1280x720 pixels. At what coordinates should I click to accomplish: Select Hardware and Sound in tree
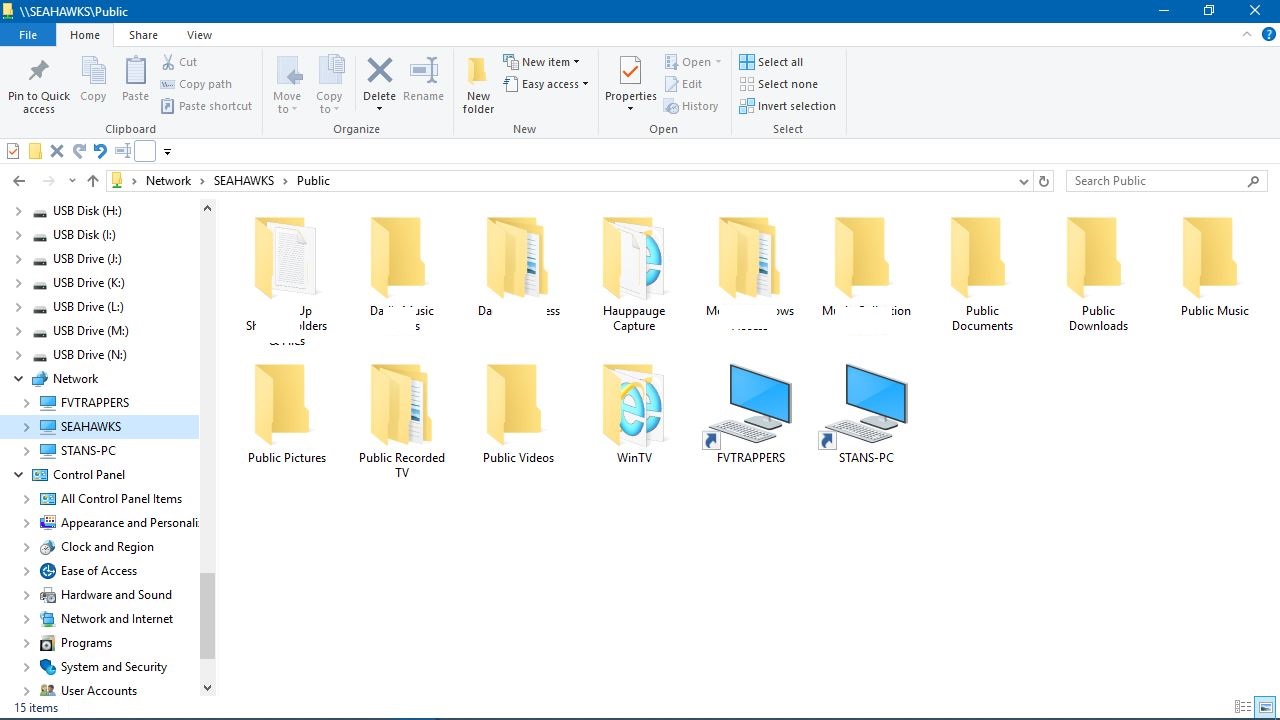click(x=116, y=595)
